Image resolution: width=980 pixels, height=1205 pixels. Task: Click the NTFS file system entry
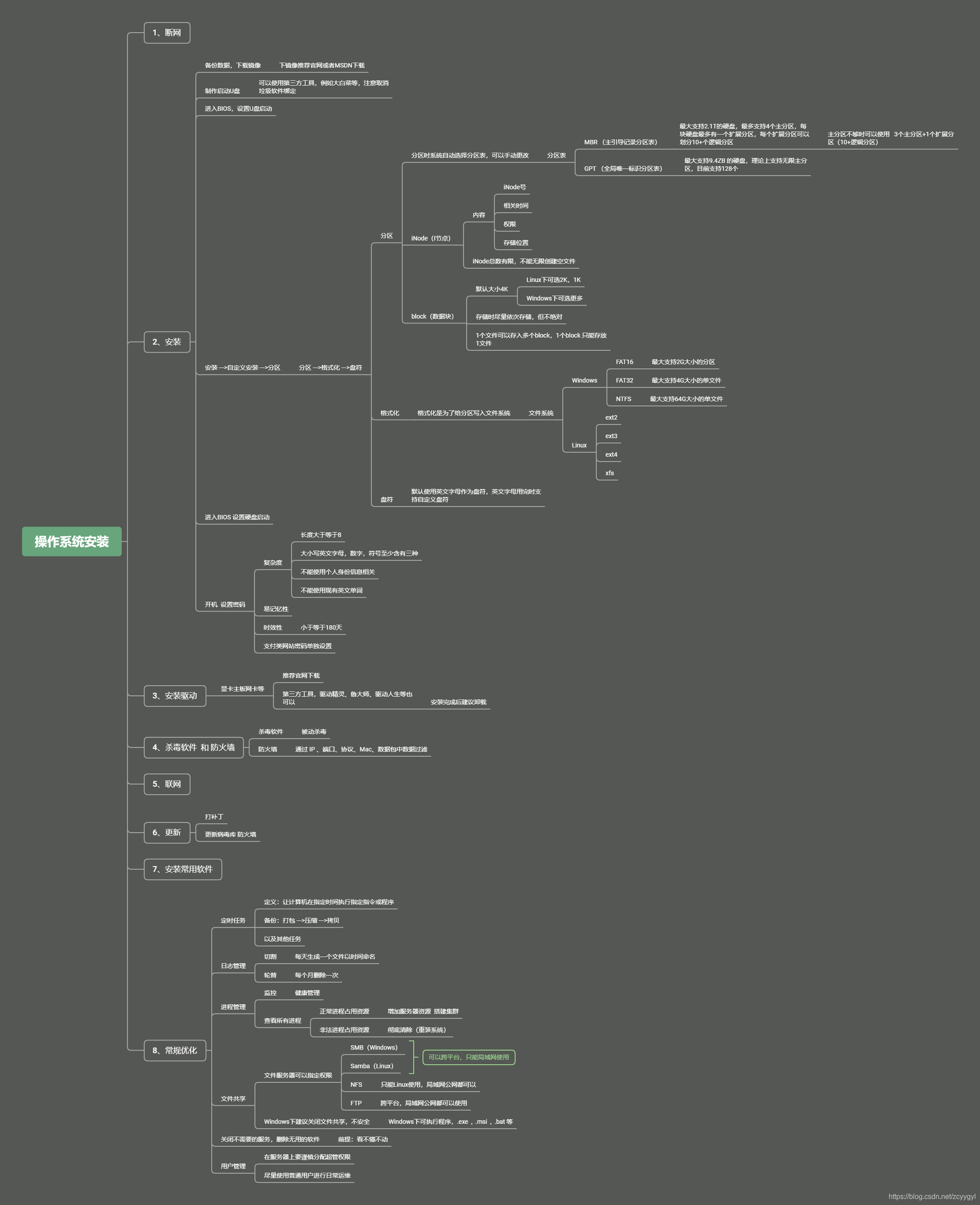pos(623,399)
